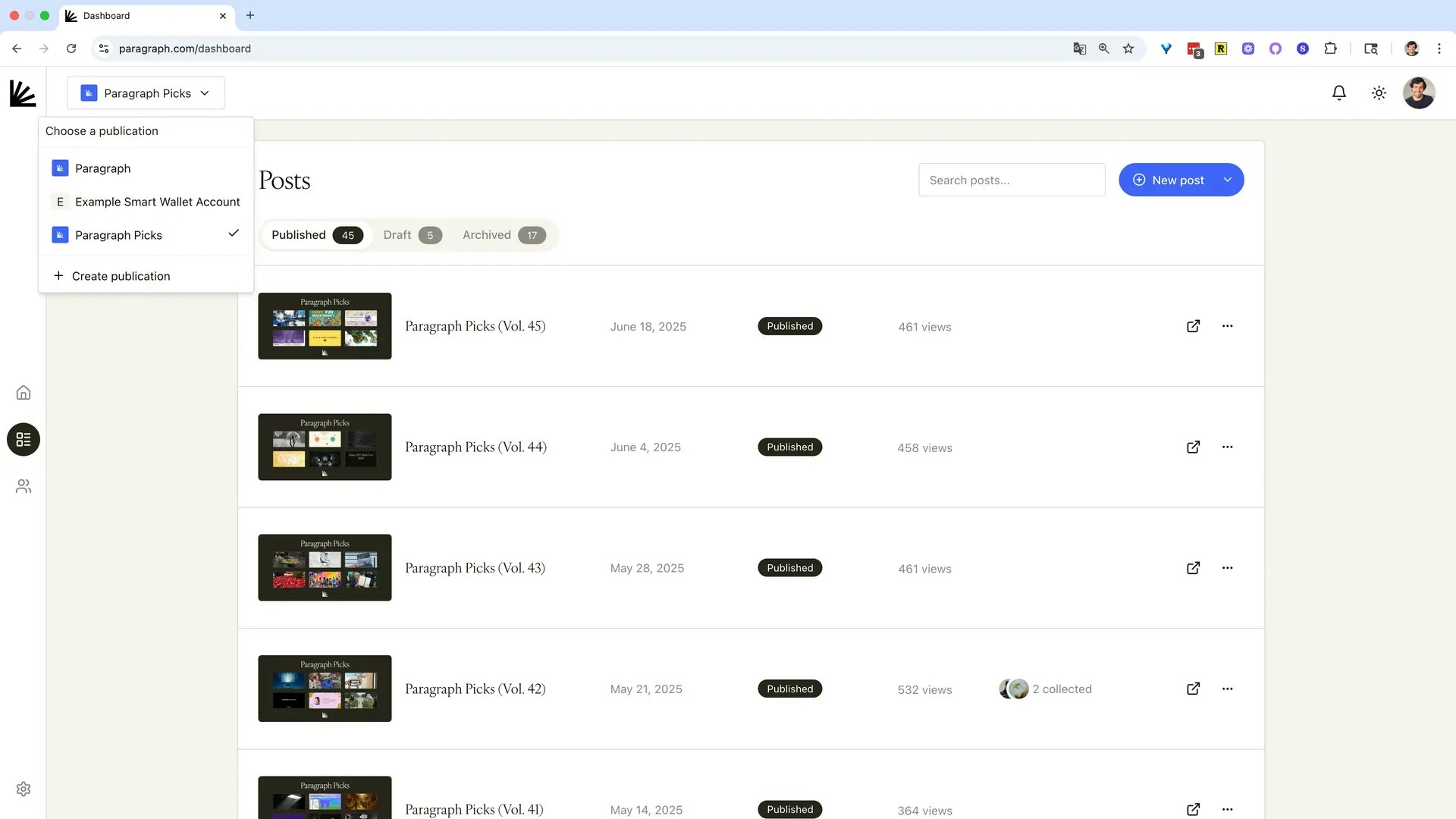This screenshot has width=1456, height=819.
Task: Open more options for Vol. 44 post
Action: 1227,447
